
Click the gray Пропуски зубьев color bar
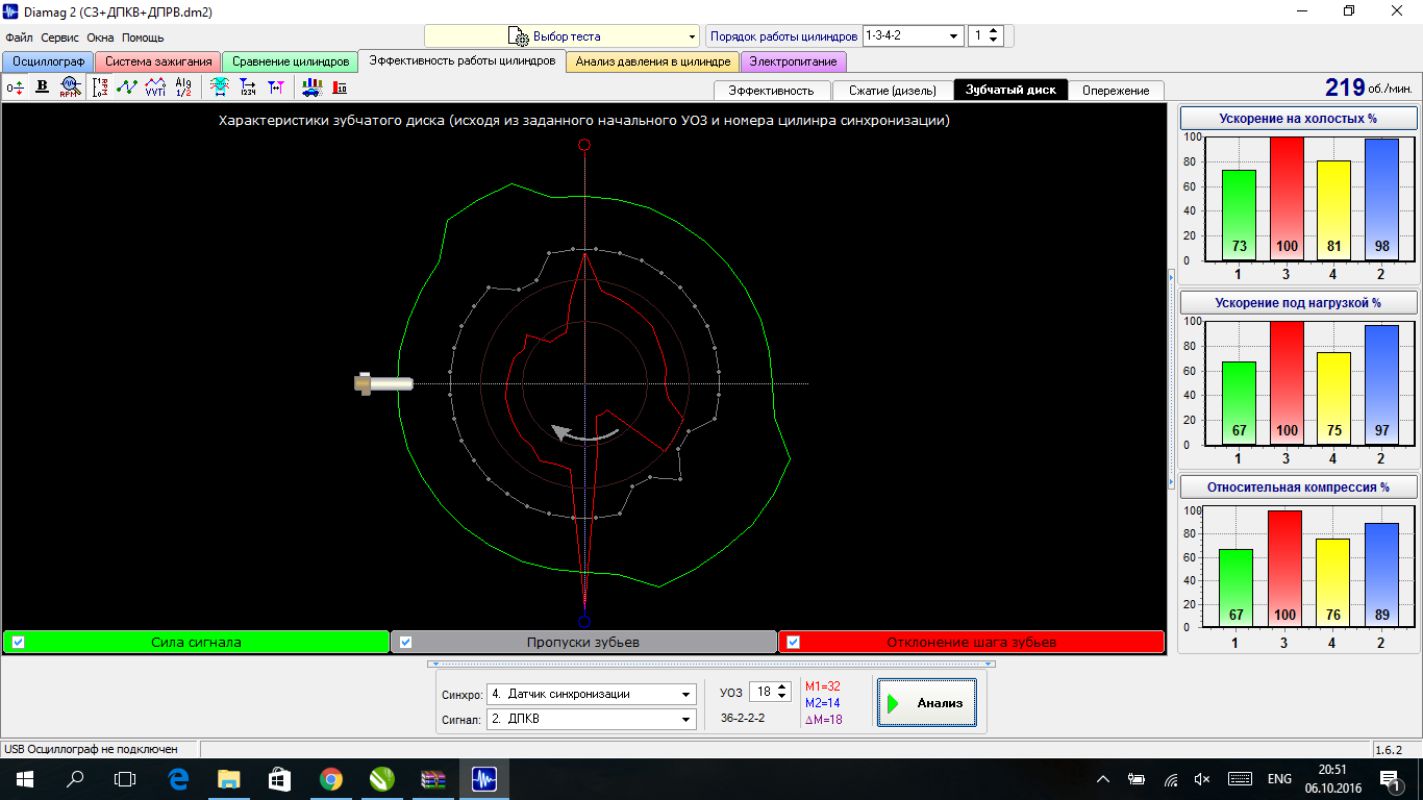pyautogui.click(x=583, y=642)
